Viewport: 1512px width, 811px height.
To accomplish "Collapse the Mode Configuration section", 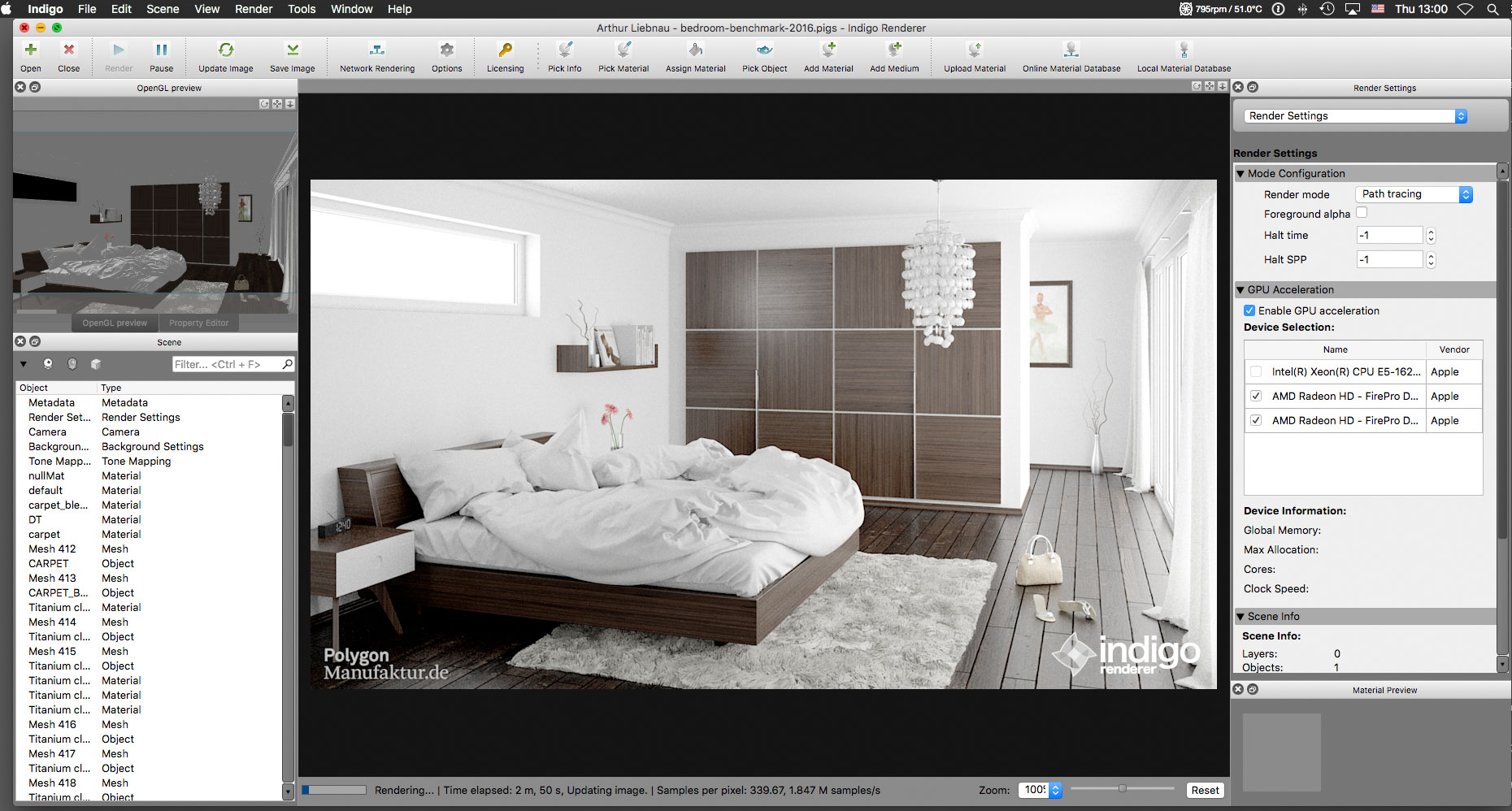I will pos(1240,173).
